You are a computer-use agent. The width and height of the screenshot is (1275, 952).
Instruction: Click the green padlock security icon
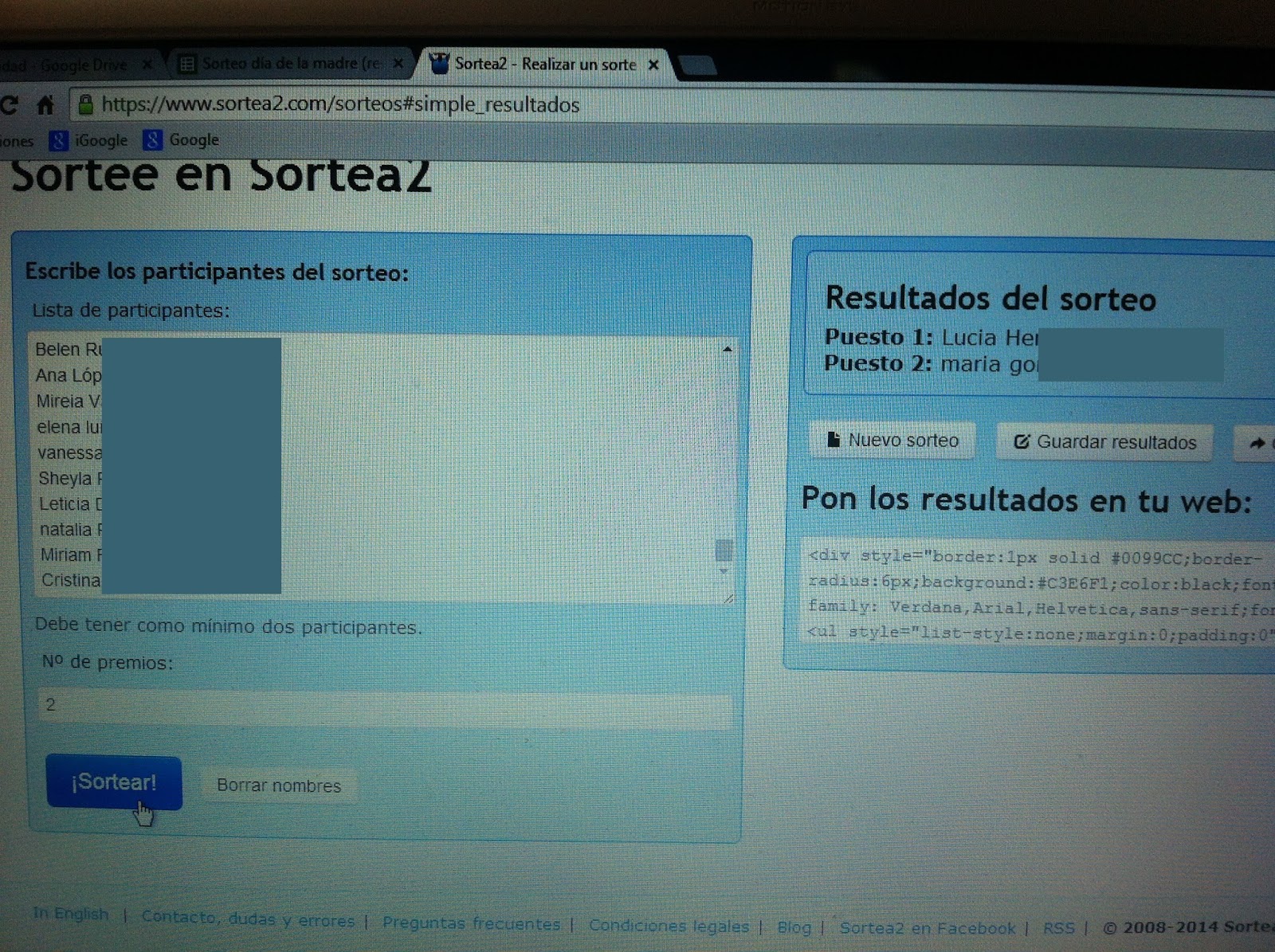(85, 104)
